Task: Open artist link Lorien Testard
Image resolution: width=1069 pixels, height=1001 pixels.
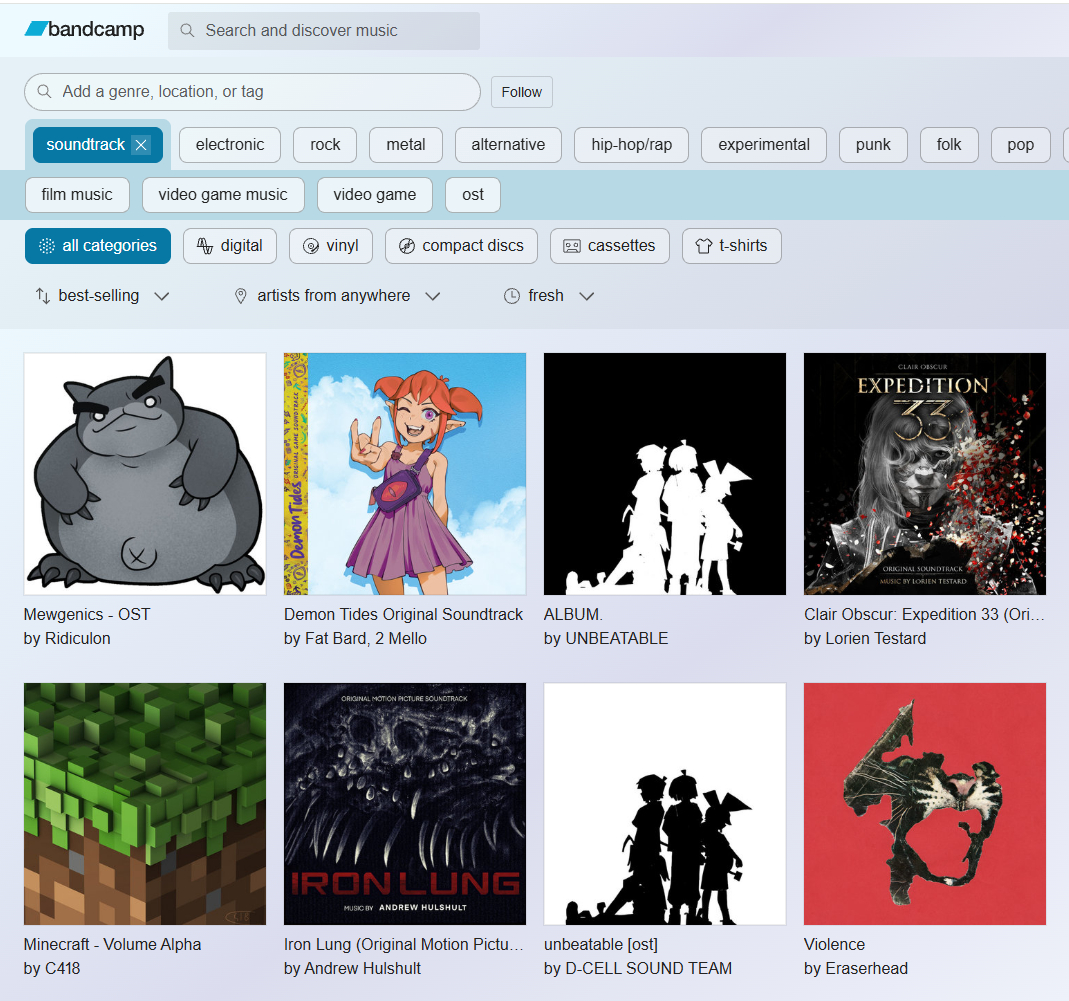Action: tap(877, 638)
